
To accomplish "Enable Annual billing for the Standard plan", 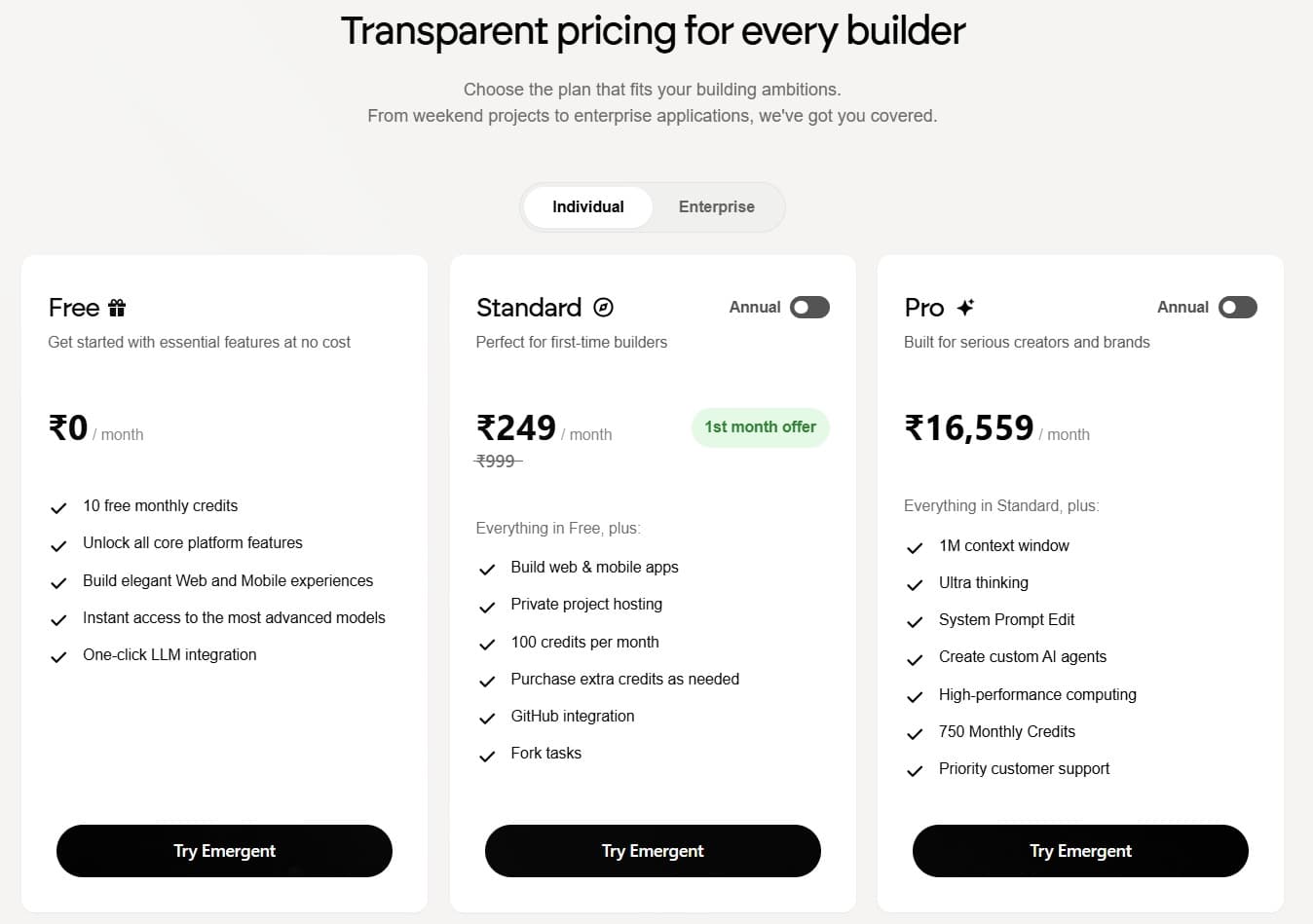I will tap(808, 307).
